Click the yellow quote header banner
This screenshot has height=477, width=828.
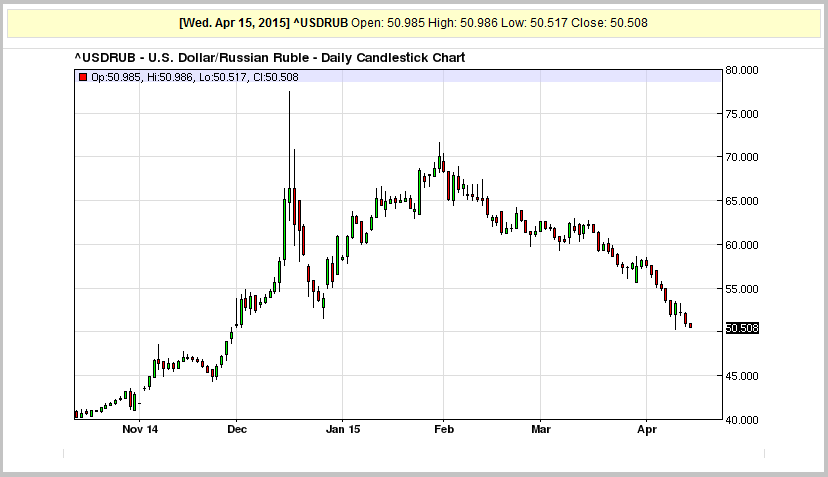point(413,23)
